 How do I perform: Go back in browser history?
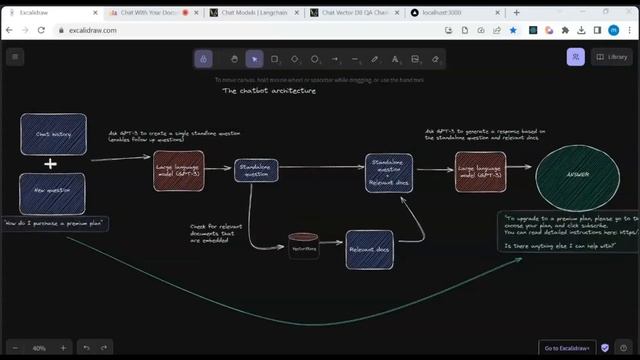(x=9, y=30)
